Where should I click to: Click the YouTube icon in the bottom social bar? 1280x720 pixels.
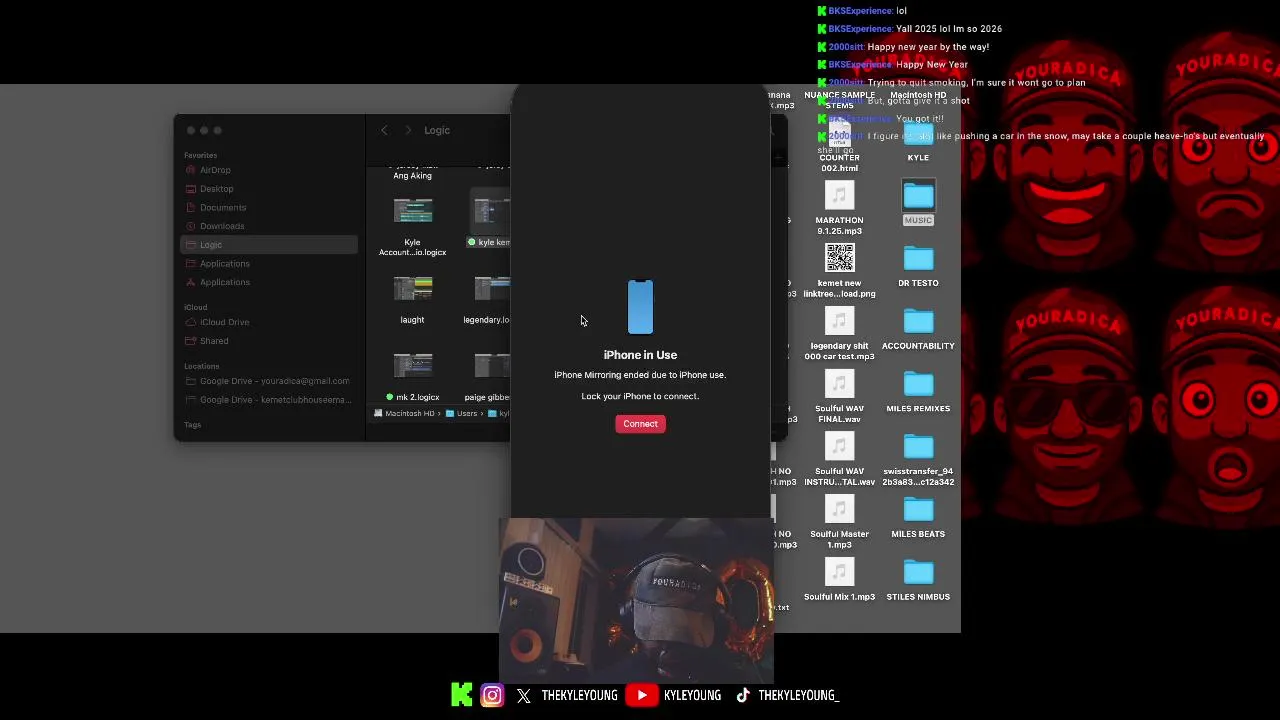642,695
